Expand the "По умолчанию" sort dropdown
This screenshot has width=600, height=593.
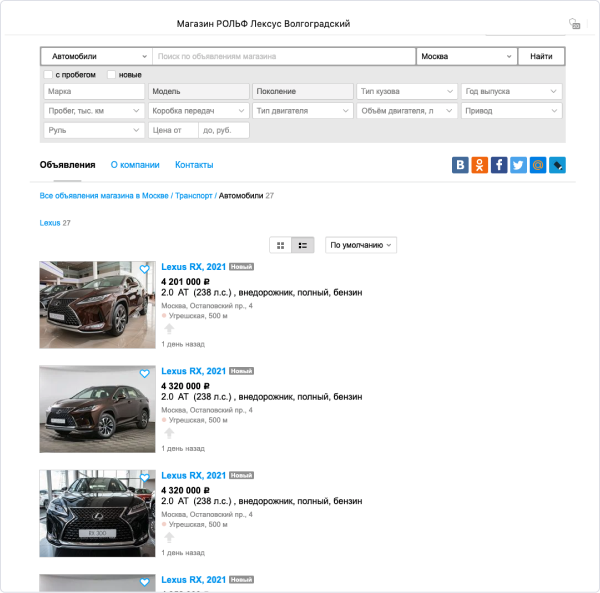pyautogui.click(x=361, y=244)
